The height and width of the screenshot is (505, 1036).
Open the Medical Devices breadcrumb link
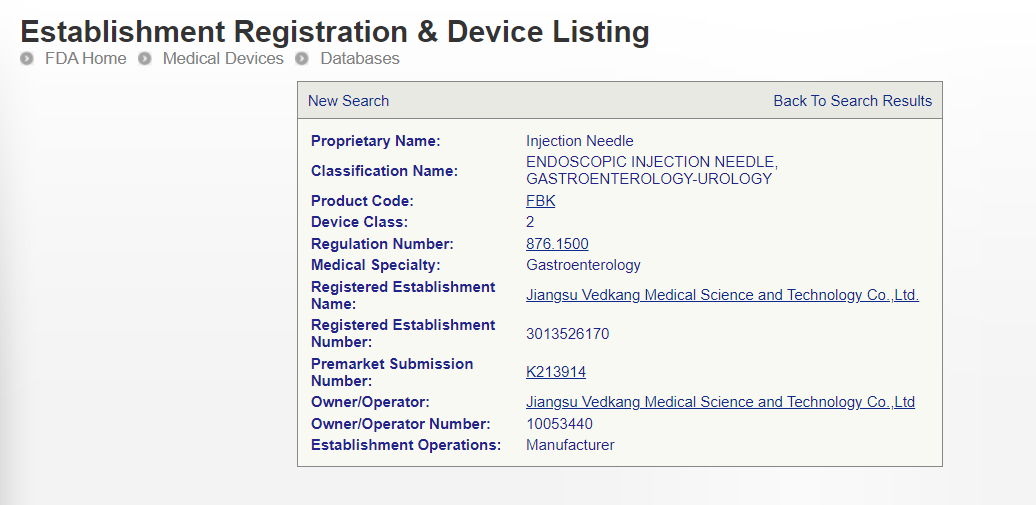pyautogui.click(x=223, y=59)
